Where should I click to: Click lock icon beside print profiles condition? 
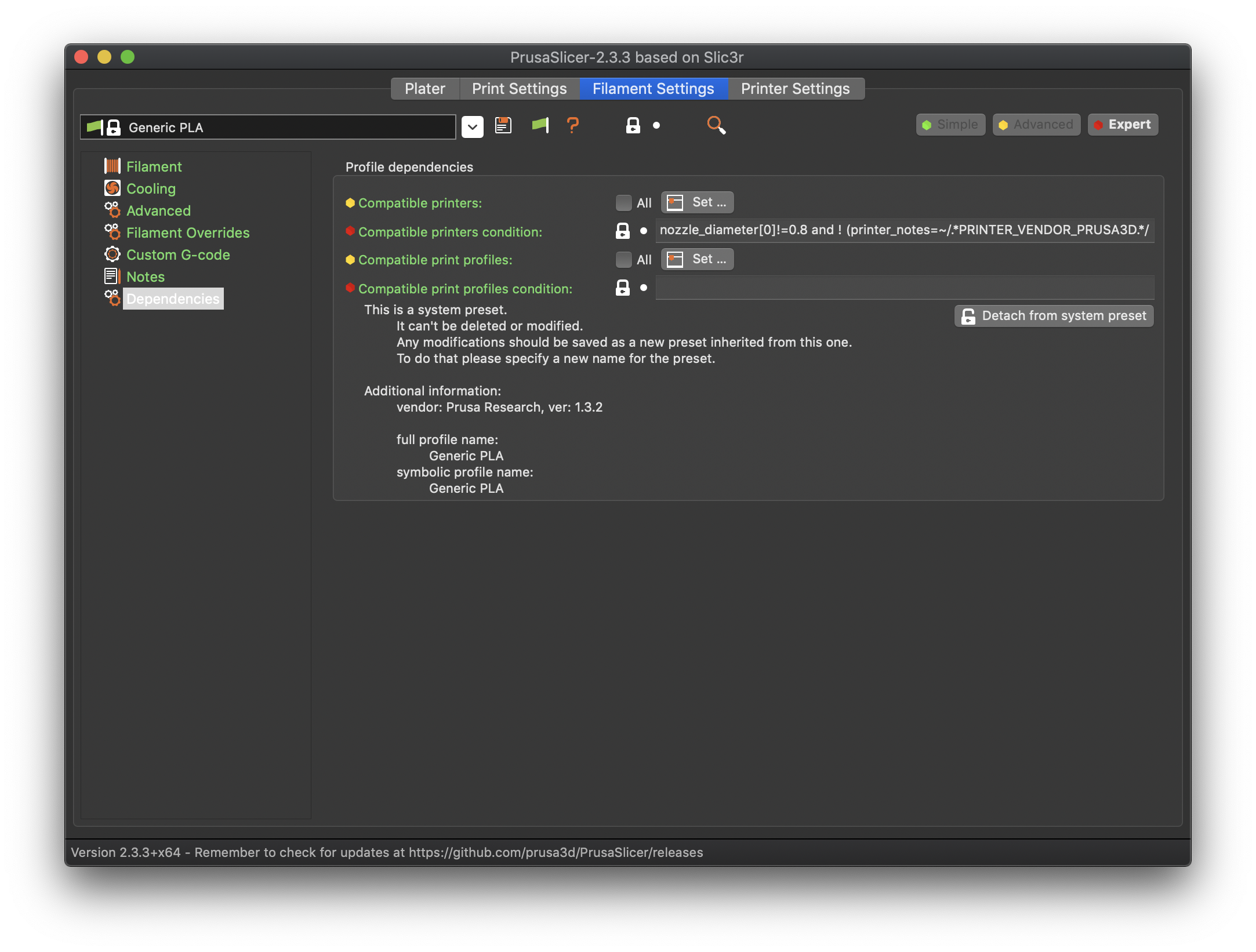pos(622,288)
